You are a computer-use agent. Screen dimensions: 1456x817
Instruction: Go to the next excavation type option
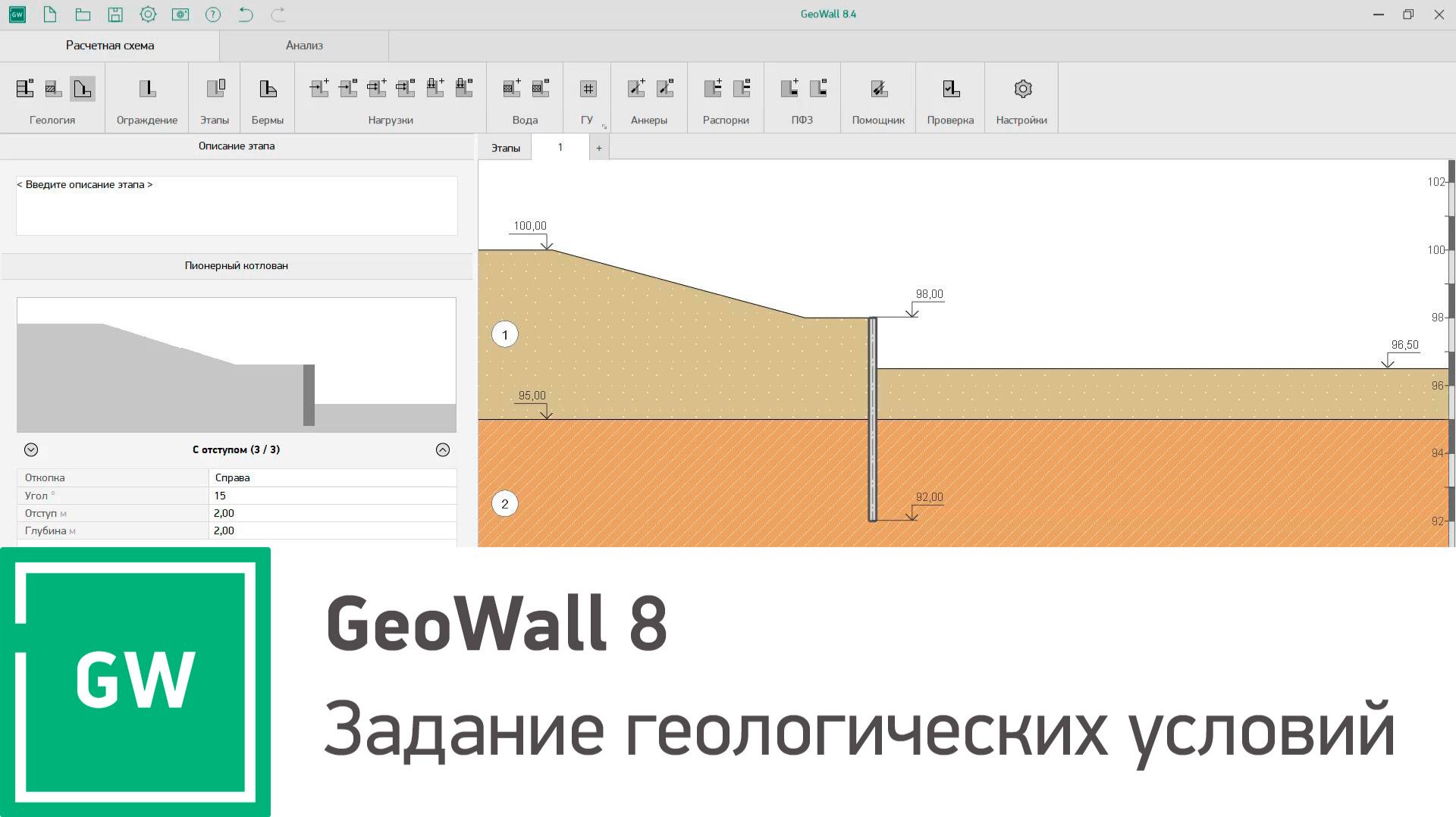point(443,450)
